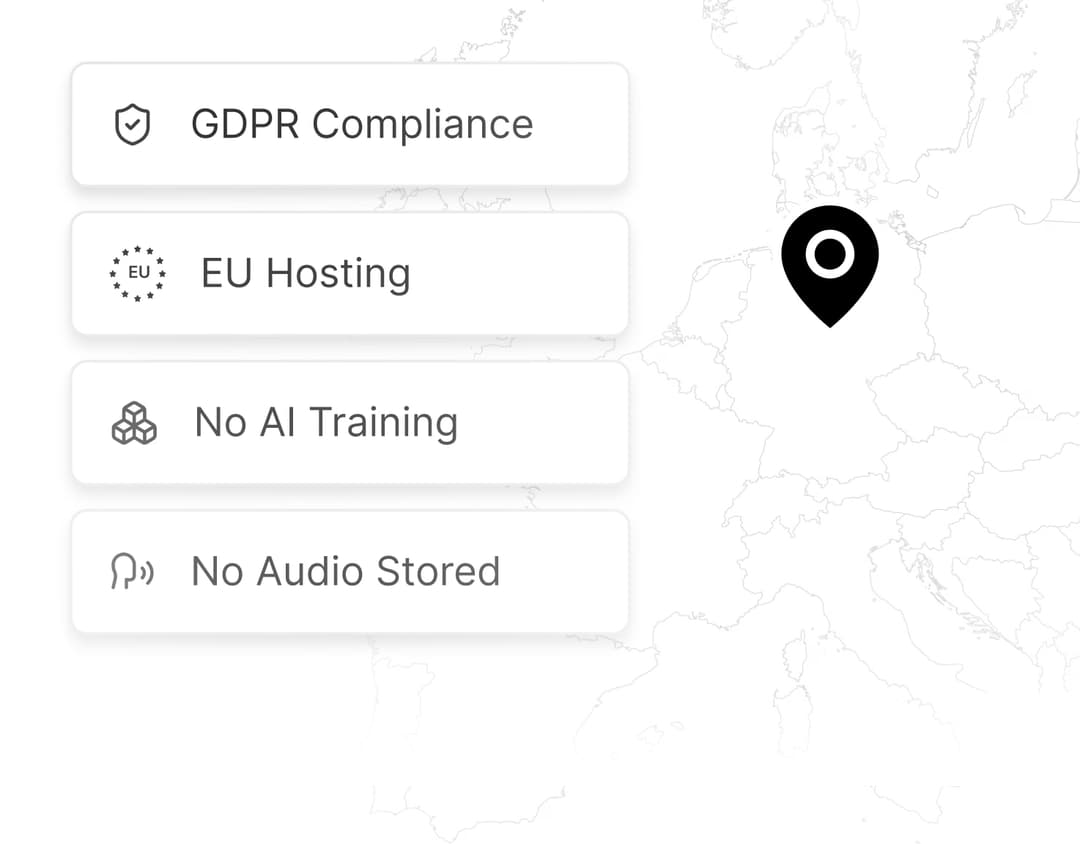This screenshot has height=844, width=1080.
Task: Click the stacked cubes icon
Action: pos(135,422)
